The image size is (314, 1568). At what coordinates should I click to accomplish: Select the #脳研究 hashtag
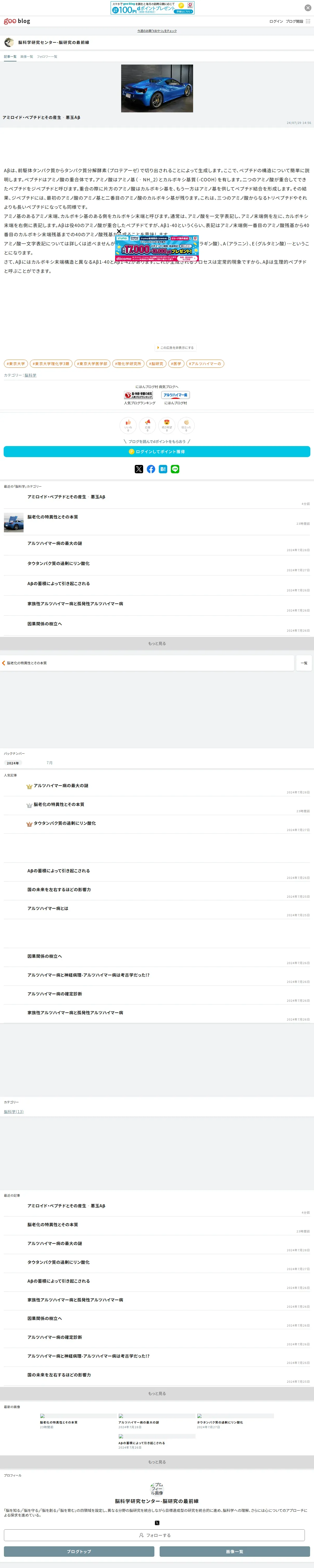tap(157, 364)
